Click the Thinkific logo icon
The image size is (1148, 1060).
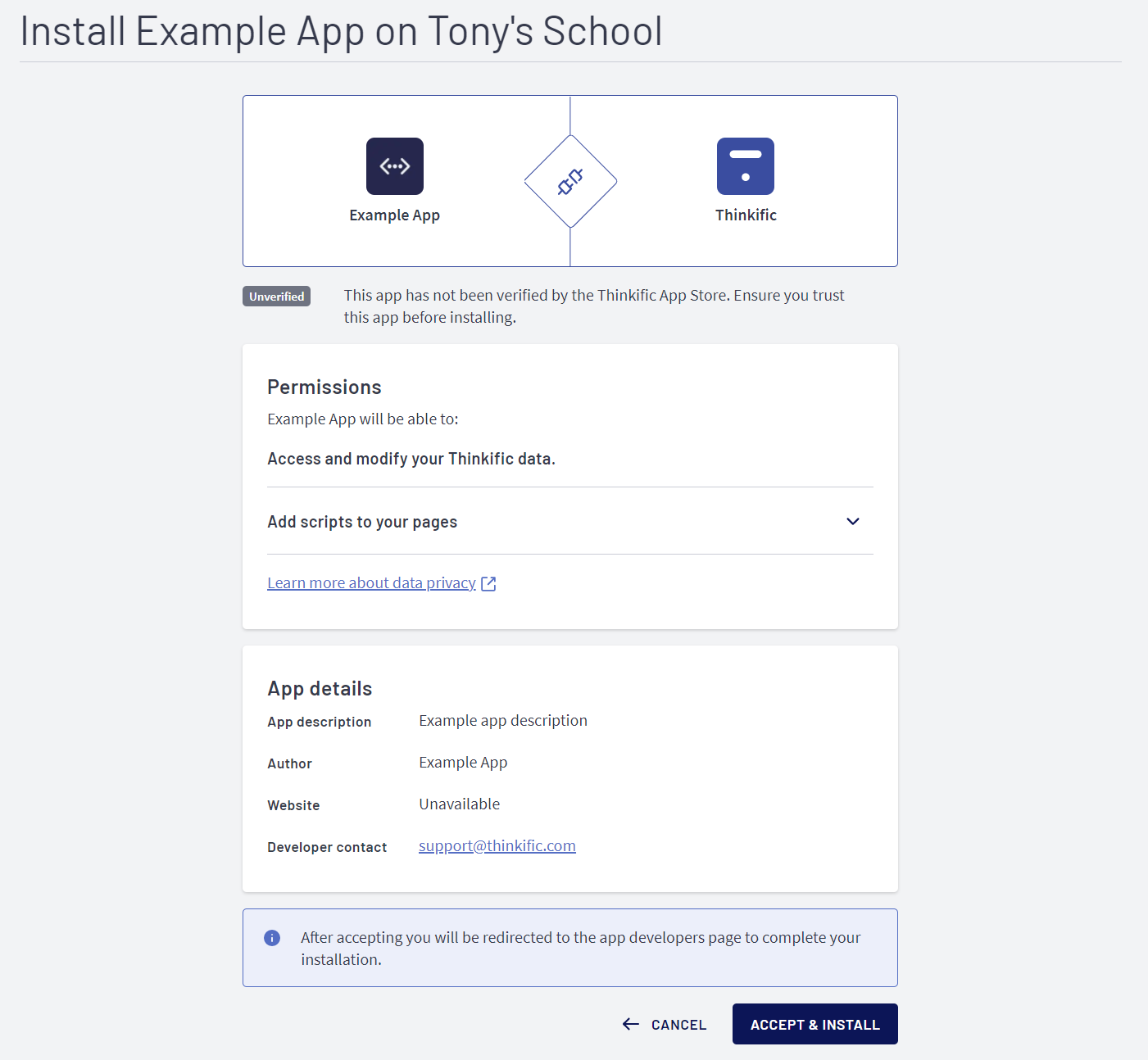click(x=746, y=166)
